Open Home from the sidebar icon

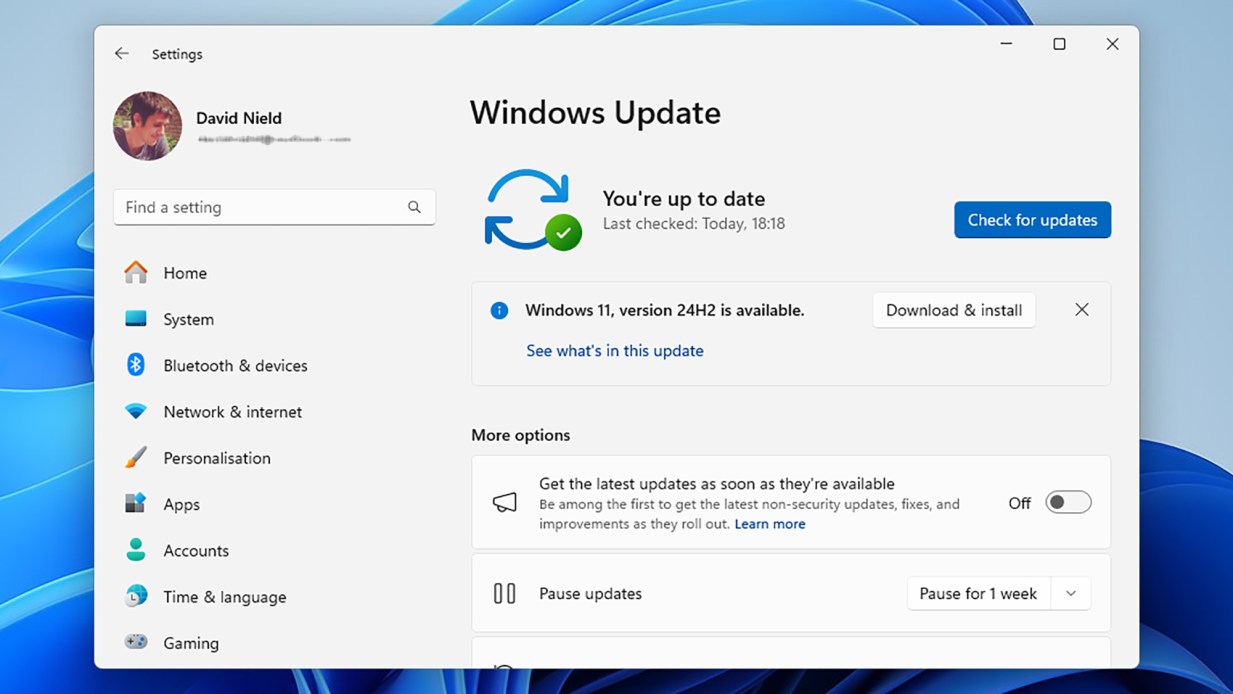pos(136,272)
